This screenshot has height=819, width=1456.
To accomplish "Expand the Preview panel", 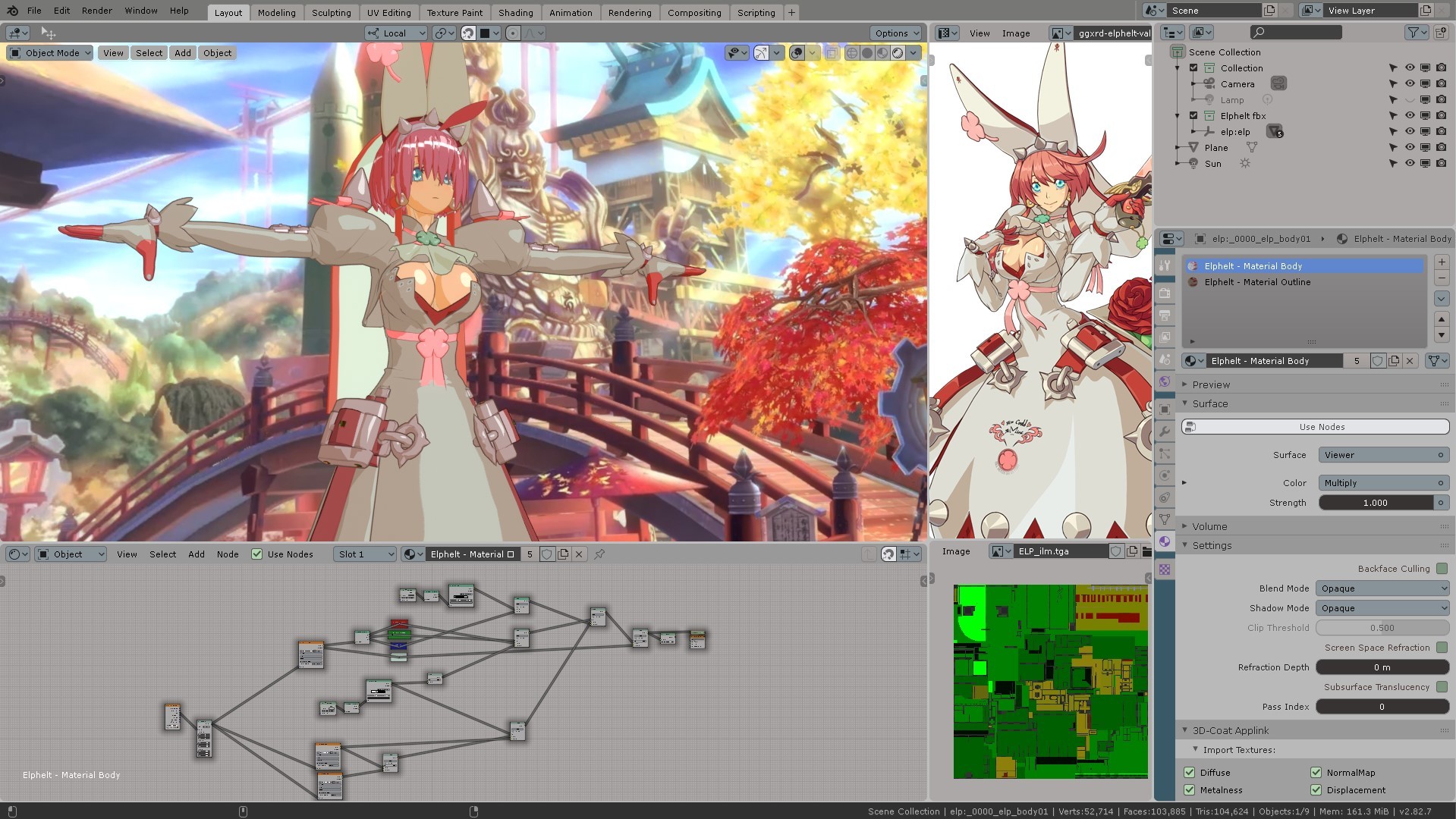I will (1210, 384).
